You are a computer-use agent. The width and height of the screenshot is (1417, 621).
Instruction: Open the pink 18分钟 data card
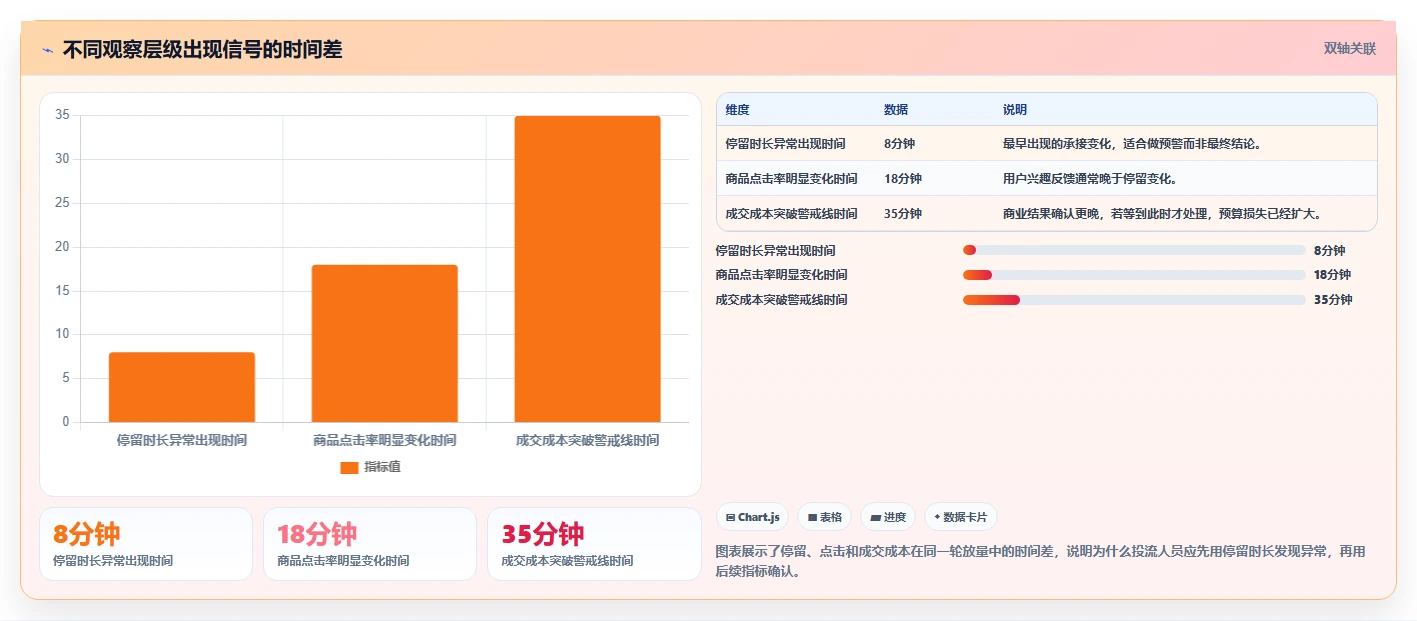[x=370, y=544]
